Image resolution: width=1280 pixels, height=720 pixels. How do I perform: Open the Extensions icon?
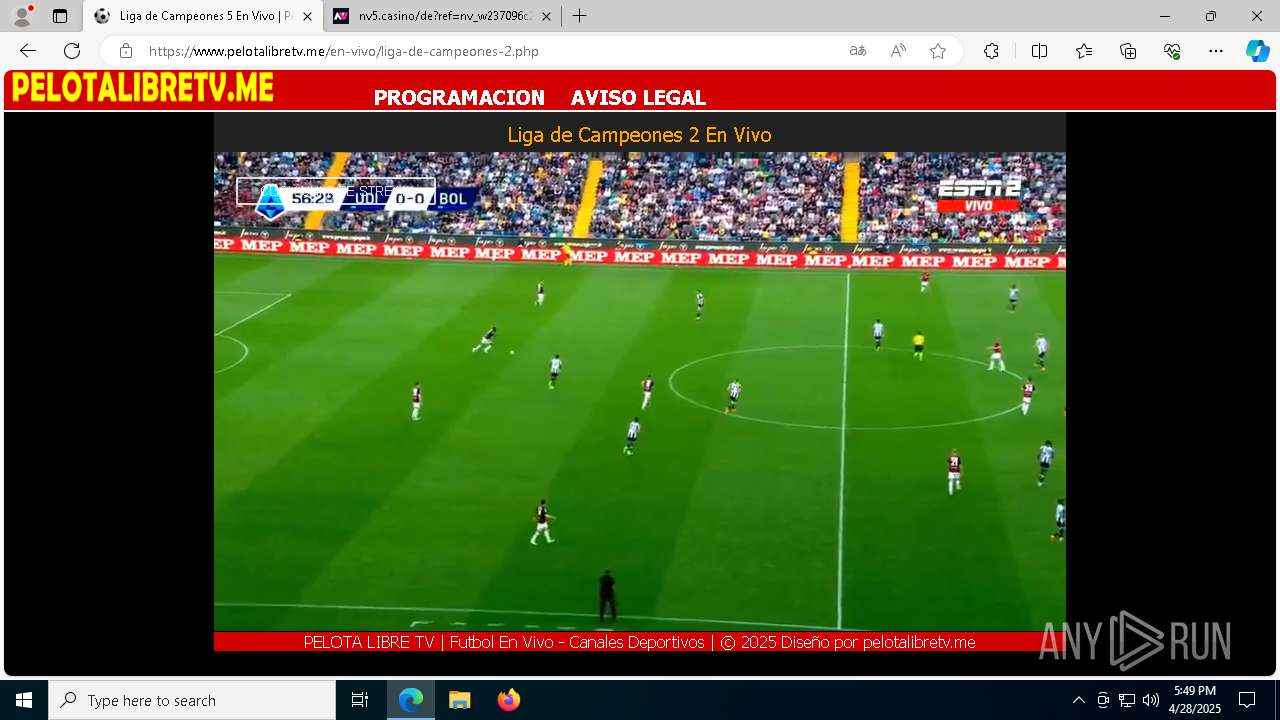pyautogui.click(x=991, y=51)
